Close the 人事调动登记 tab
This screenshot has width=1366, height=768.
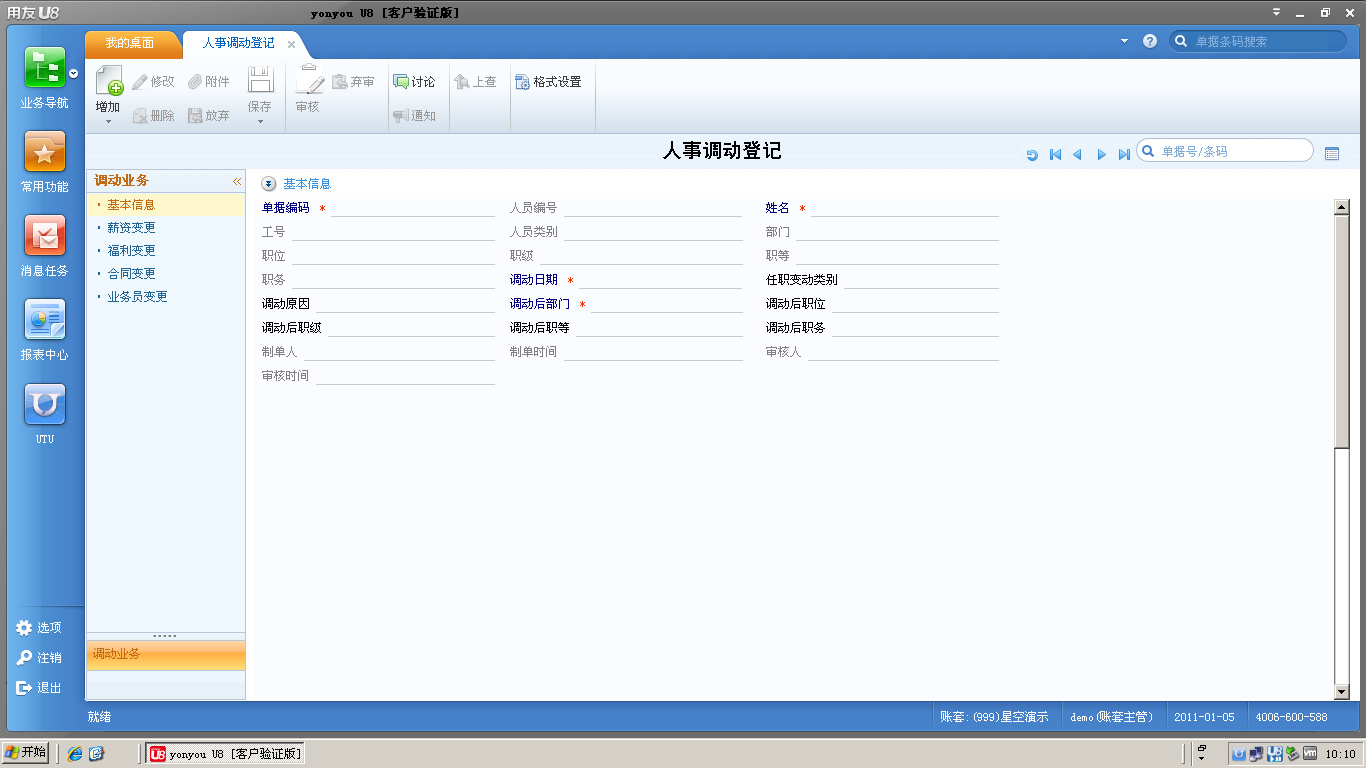291,44
